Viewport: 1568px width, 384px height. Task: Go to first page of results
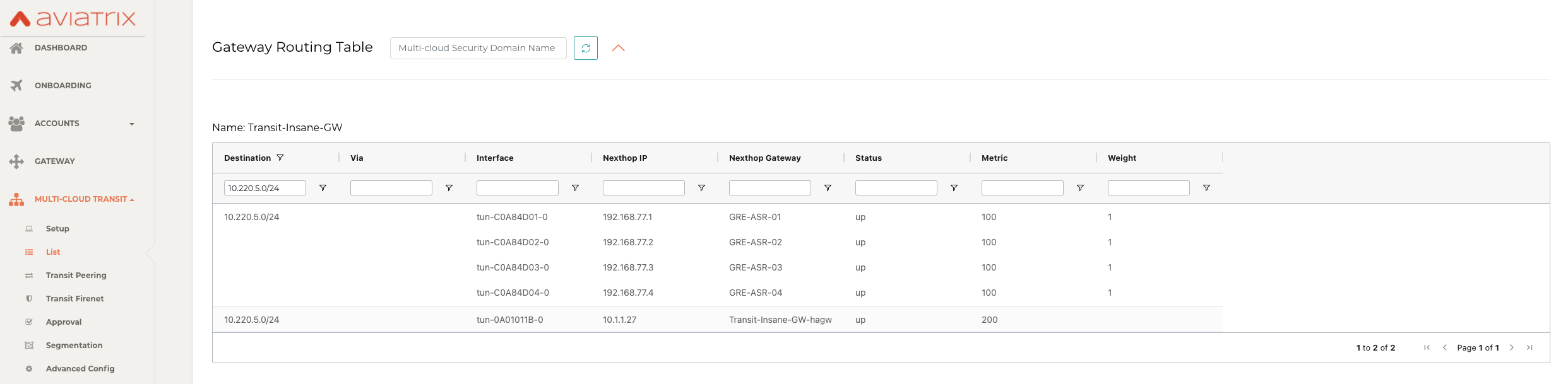pos(1427,347)
